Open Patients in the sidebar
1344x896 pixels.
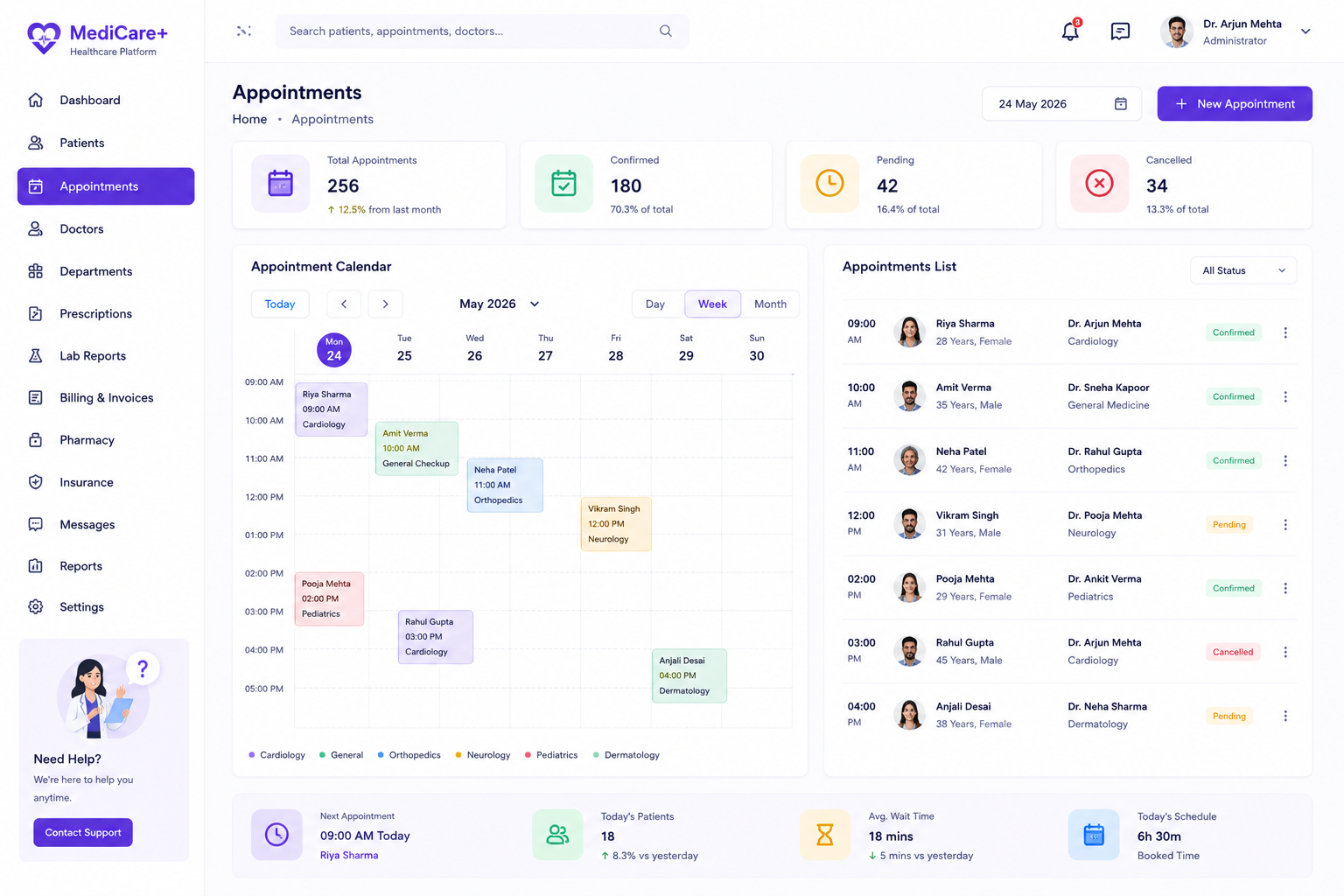coord(106,143)
